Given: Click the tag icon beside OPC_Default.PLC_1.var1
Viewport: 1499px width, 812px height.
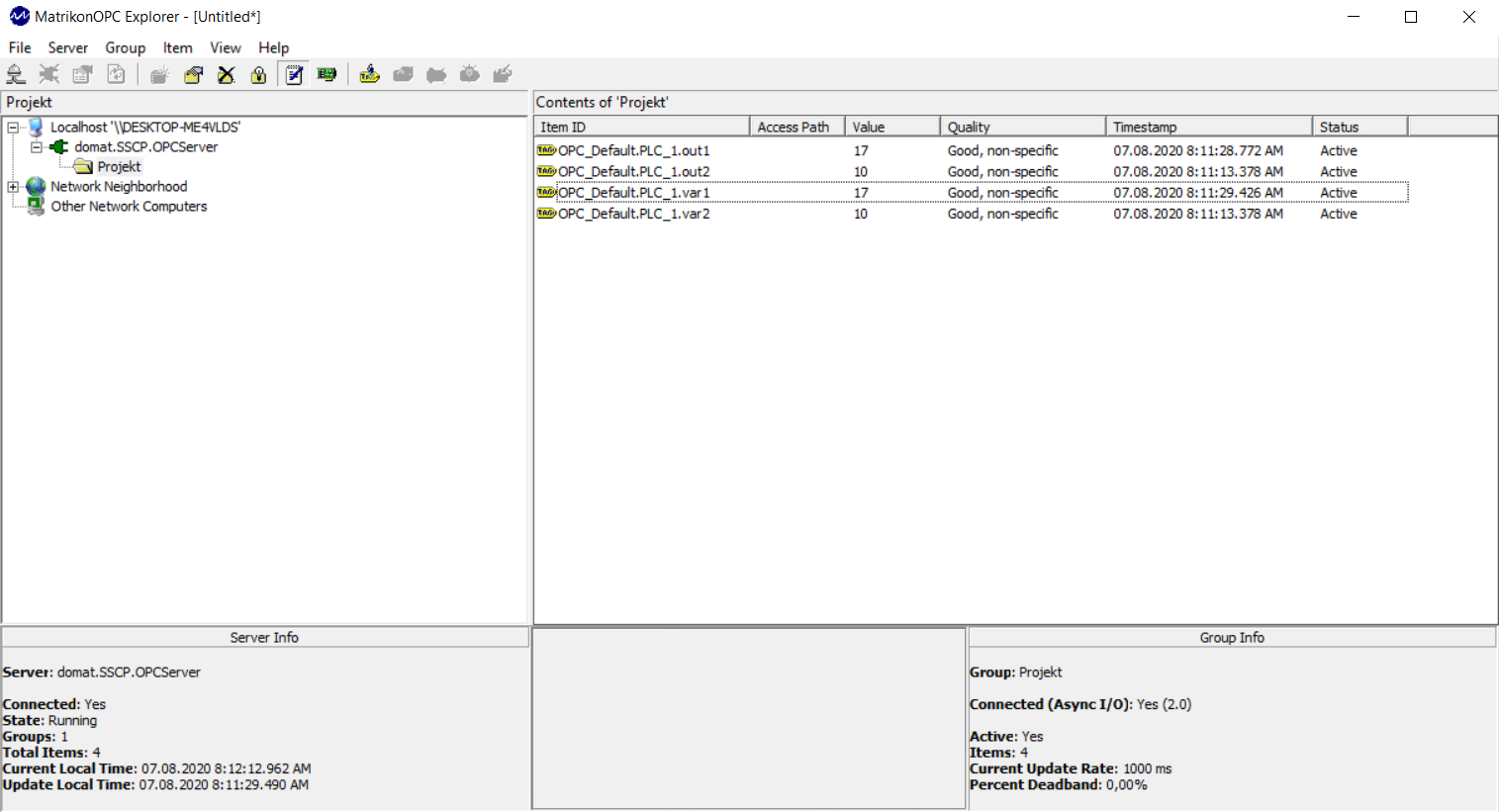Looking at the screenshot, I should pyautogui.click(x=546, y=193).
